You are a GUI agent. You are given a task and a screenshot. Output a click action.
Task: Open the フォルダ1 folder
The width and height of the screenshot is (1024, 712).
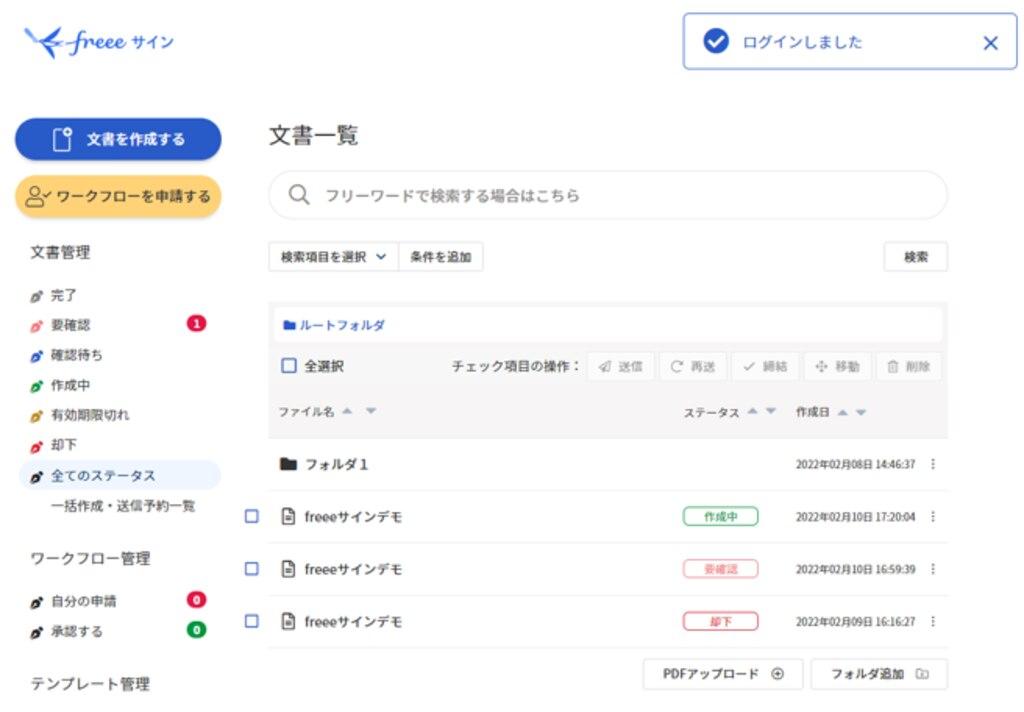pos(336,464)
